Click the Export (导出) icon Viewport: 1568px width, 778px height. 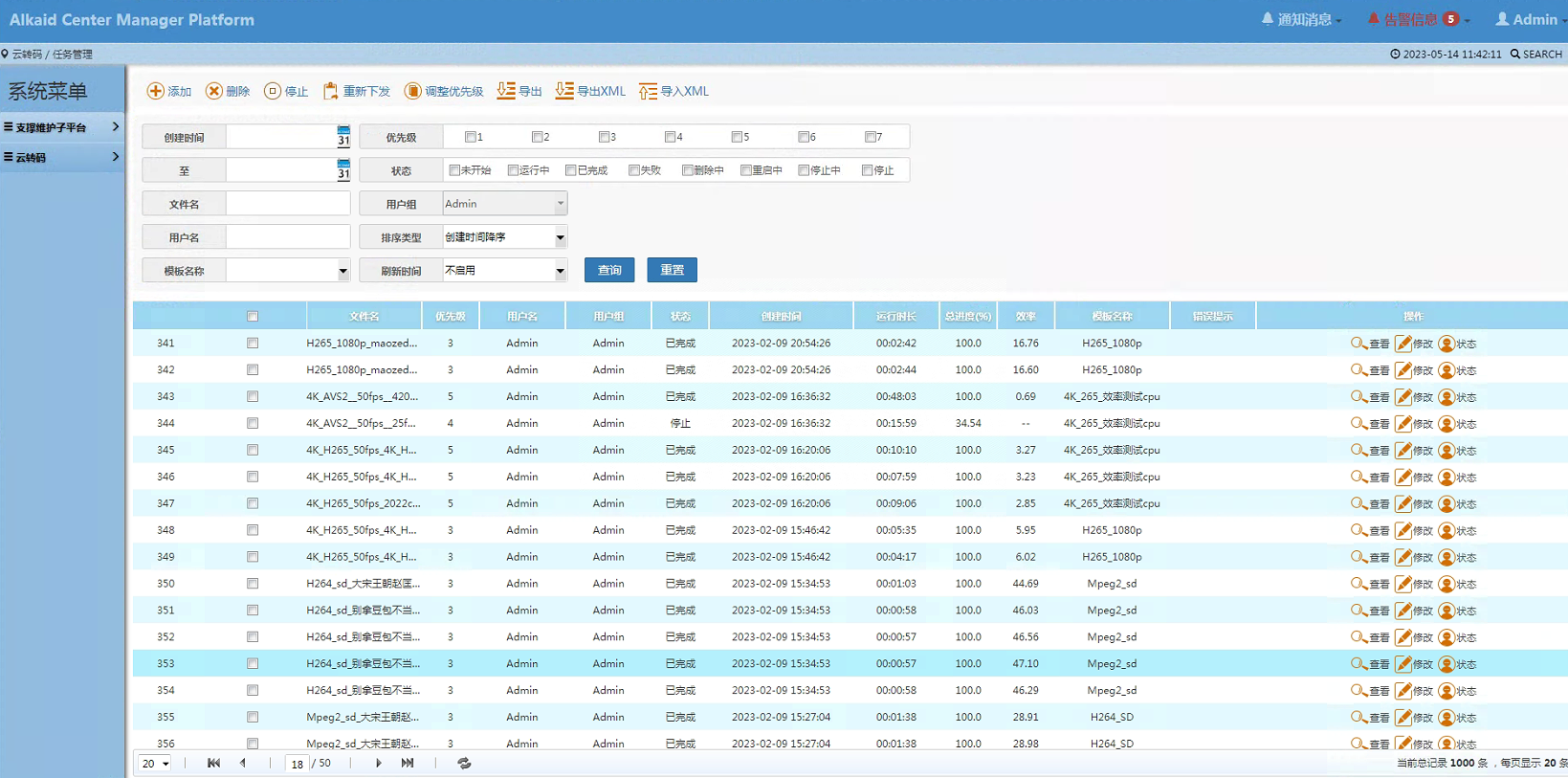[x=506, y=91]
